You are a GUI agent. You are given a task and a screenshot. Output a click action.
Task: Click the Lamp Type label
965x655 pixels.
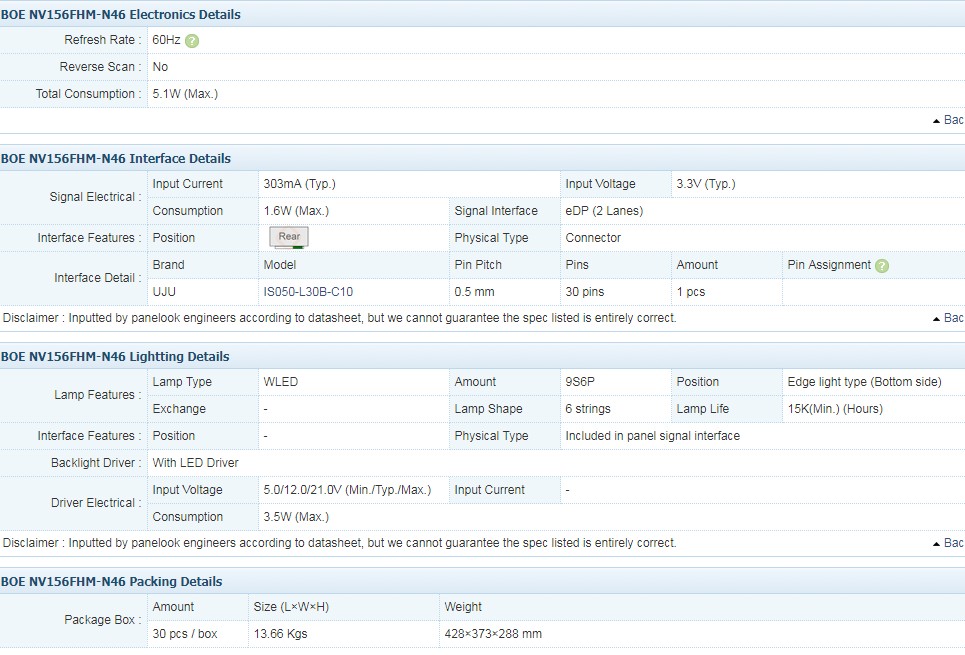[x=182, y=382]
